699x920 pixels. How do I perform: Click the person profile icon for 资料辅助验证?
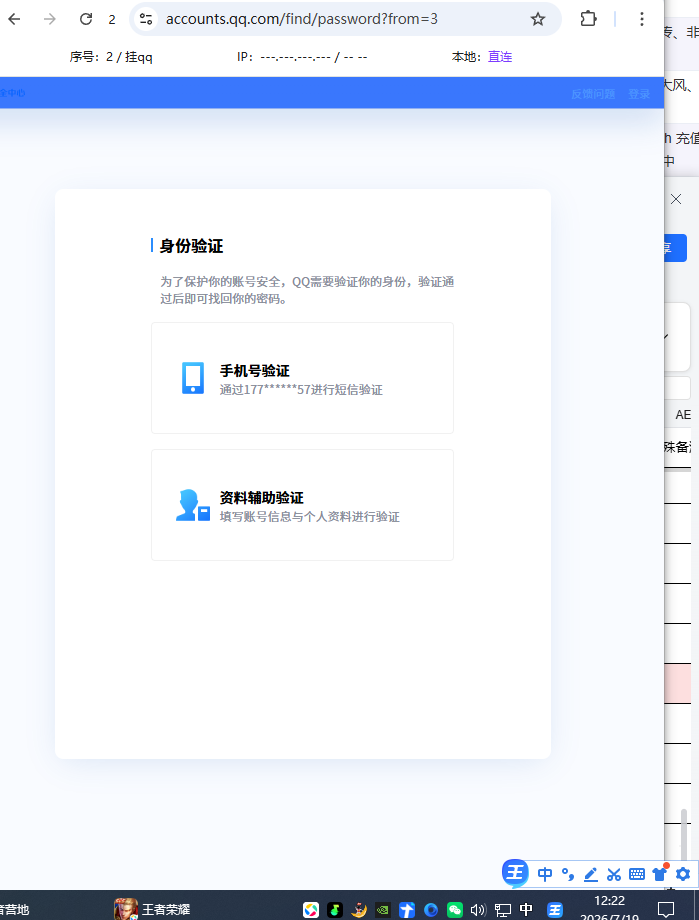pyautogui.click(x=193, y=505)
